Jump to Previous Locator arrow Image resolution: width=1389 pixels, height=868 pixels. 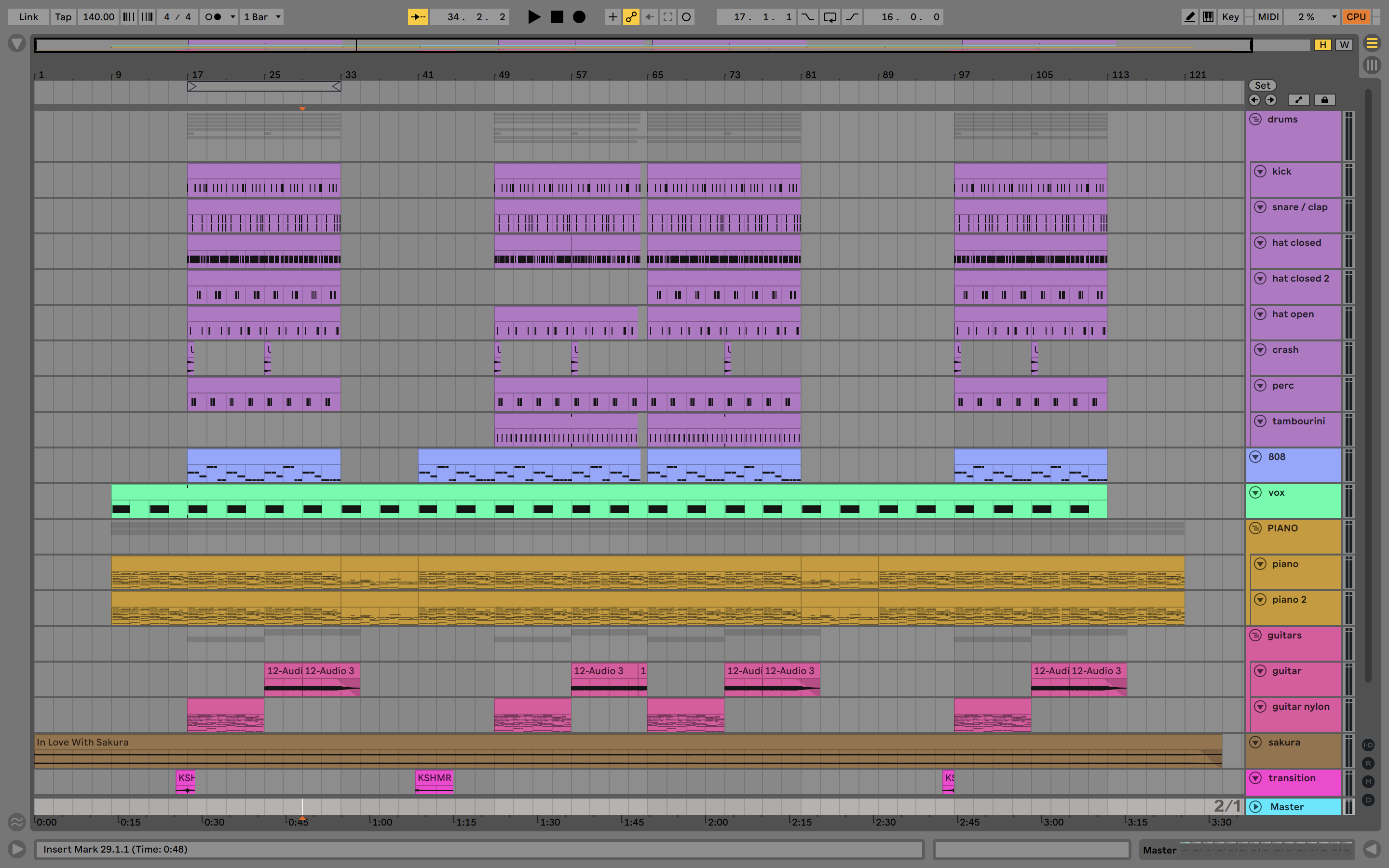pos(1255,100)
